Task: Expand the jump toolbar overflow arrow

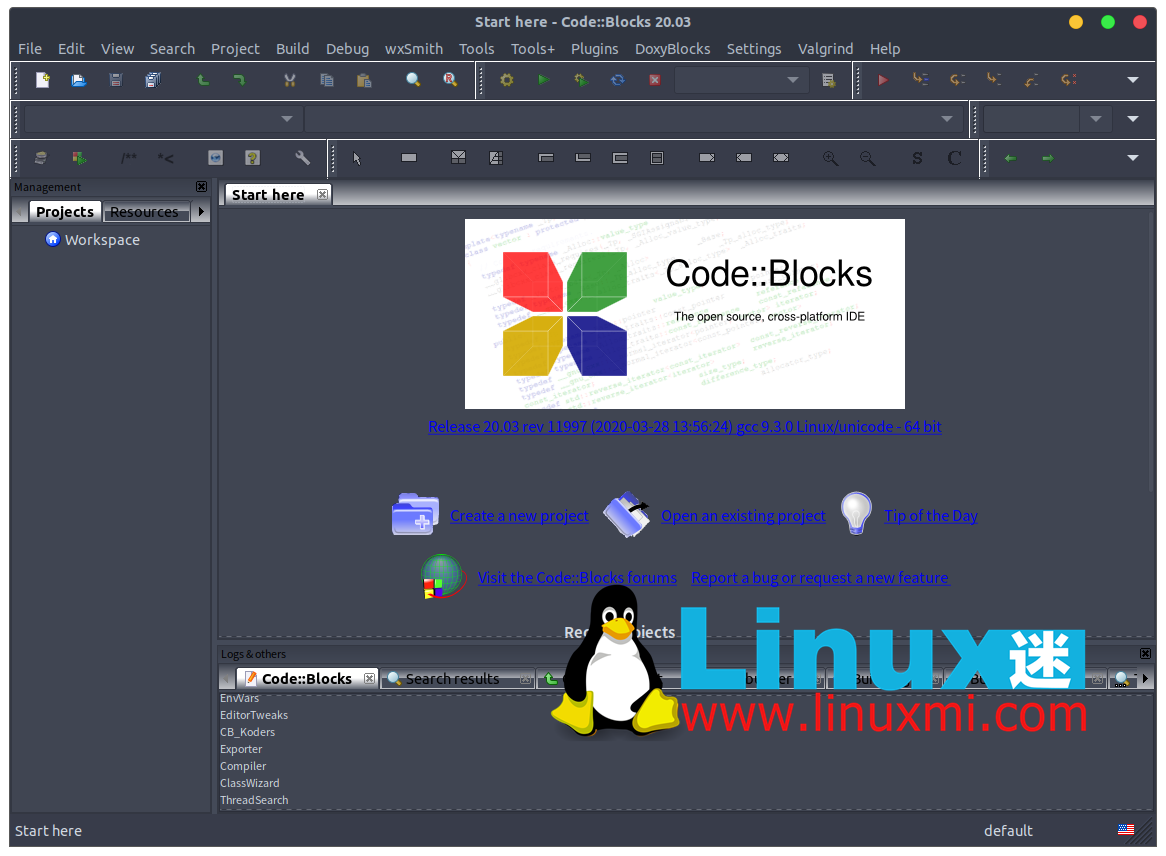Action: click(x=1133, y=158)
